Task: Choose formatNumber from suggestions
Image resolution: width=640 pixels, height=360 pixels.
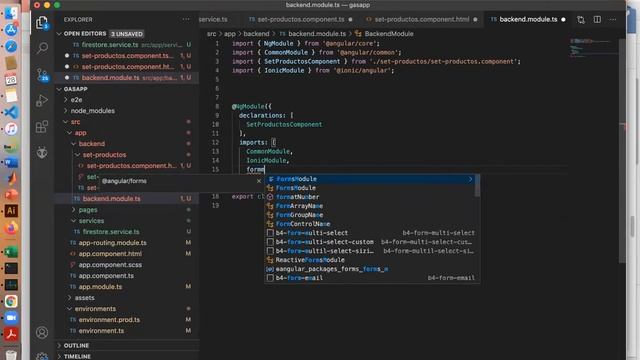Action: [x=369, y=197]
